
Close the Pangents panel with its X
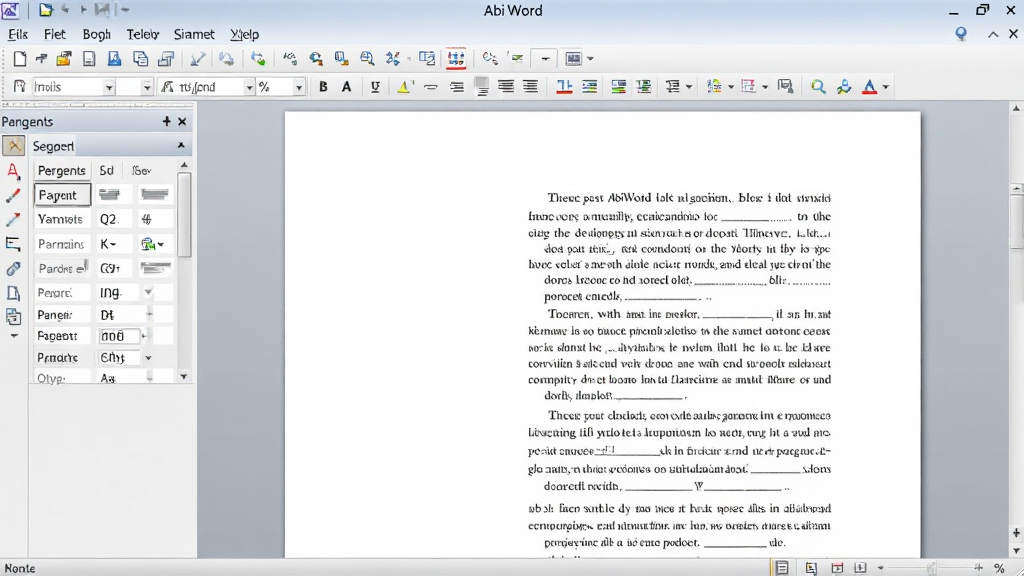tap(182, 121)
